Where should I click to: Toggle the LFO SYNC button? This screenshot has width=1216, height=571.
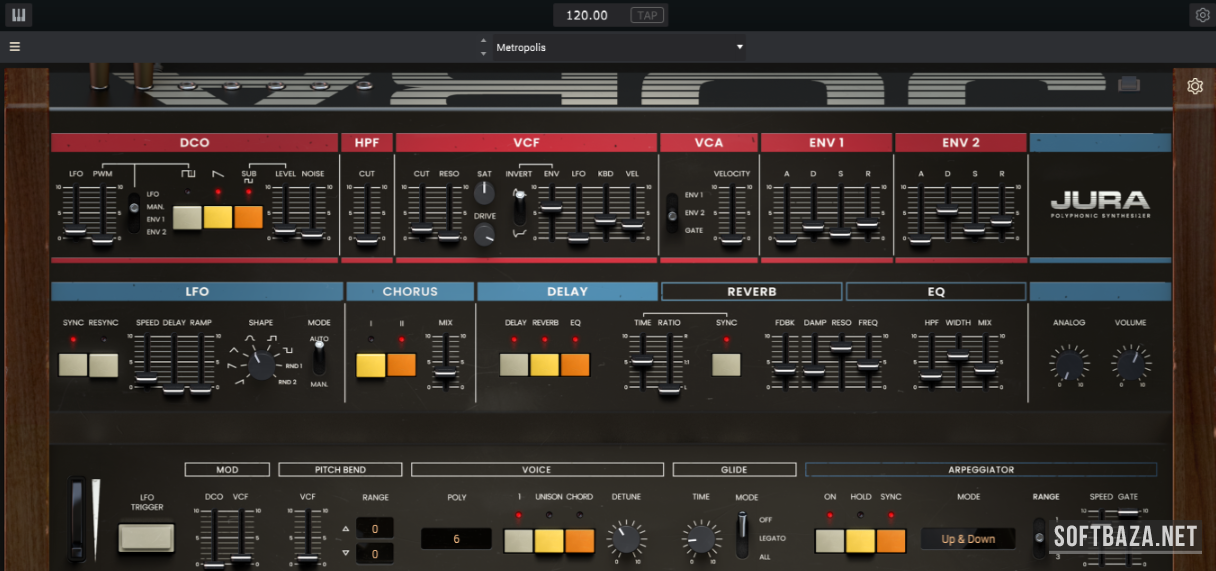tap(73, 365)
